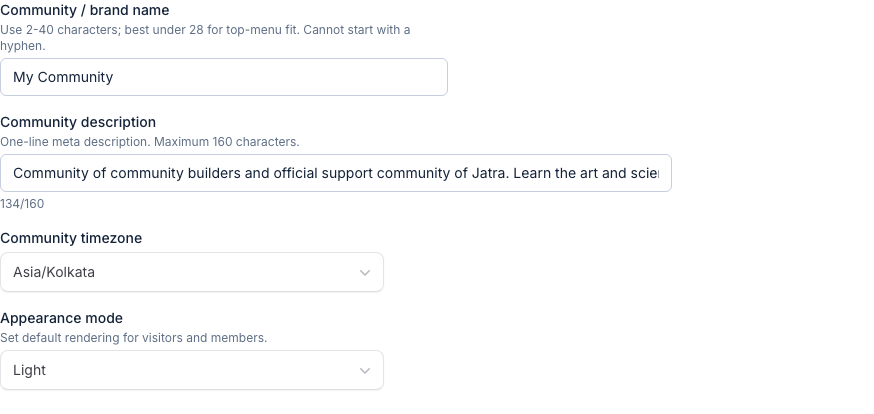Click into the Community description field
Screen dimensions: 874x414
click(x=335, y=173)
